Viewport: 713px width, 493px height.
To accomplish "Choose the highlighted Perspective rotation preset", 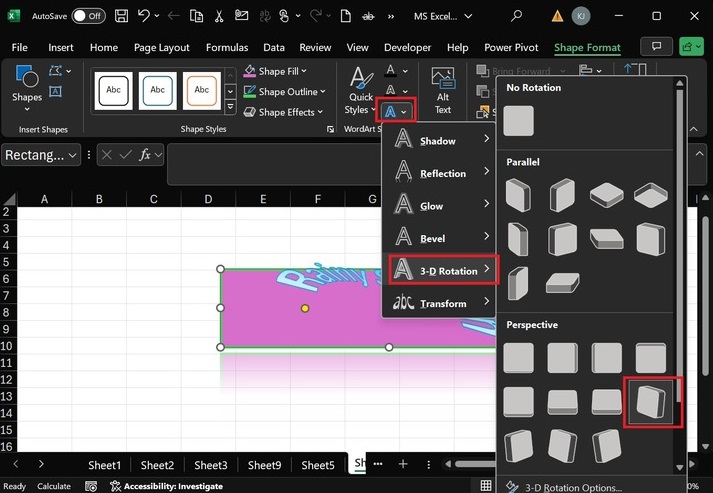I will 651,401.
